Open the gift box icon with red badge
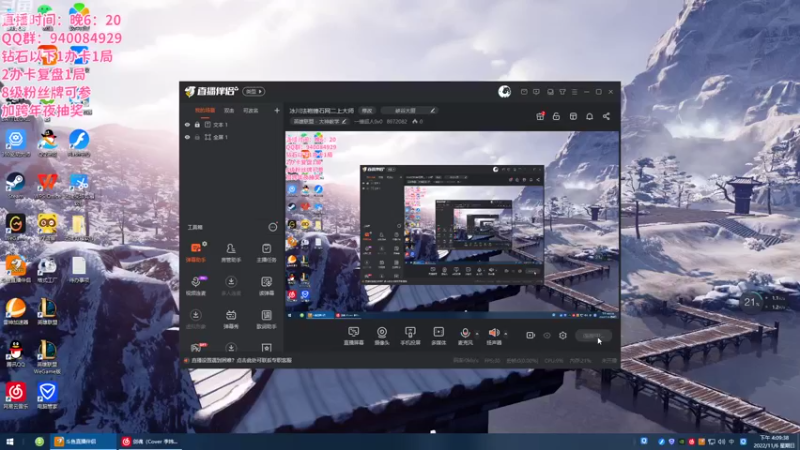Screen dimensions: 800x450 point(540,116)
